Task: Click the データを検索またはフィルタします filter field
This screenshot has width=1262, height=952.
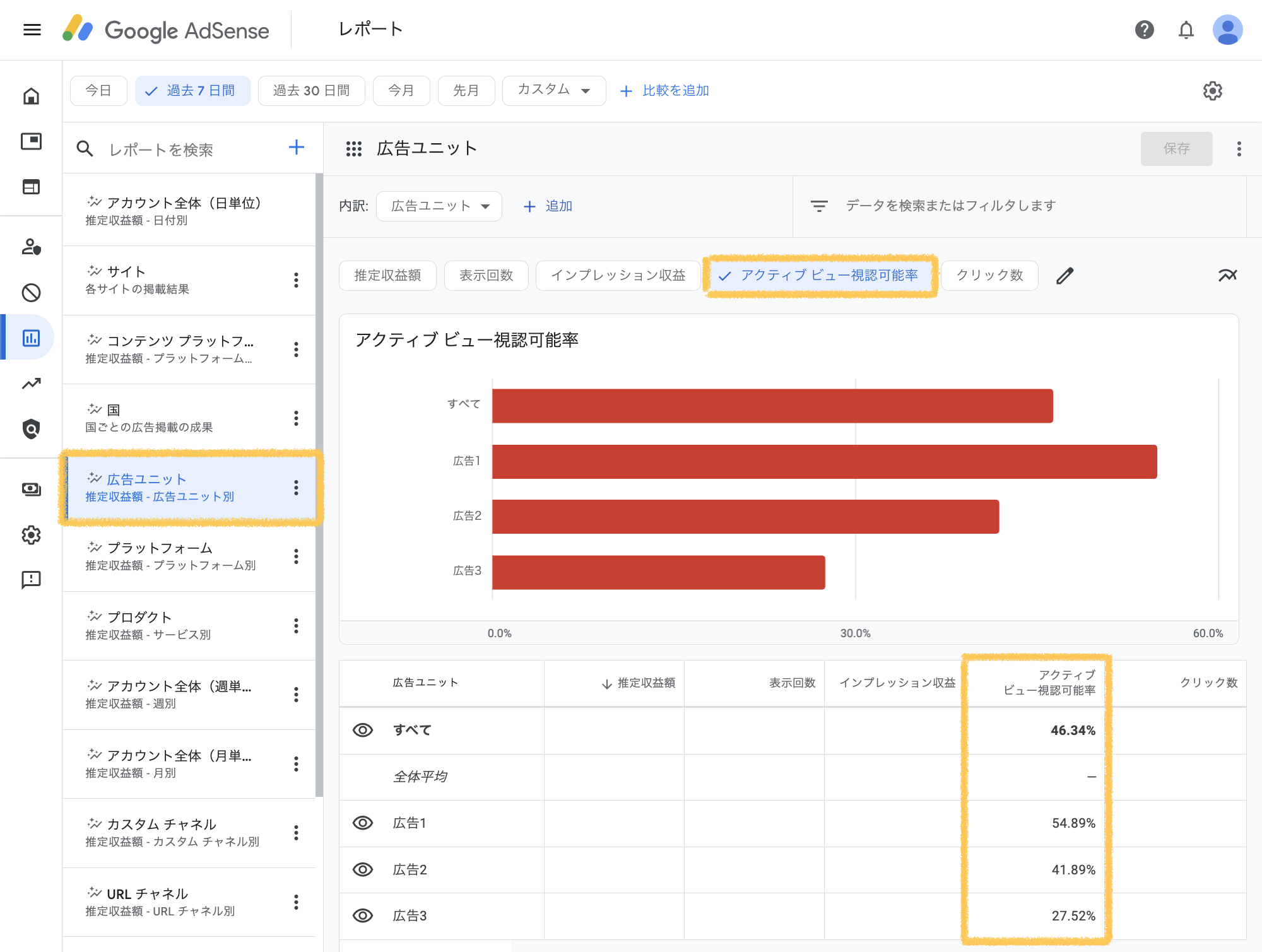Action: 950,206
